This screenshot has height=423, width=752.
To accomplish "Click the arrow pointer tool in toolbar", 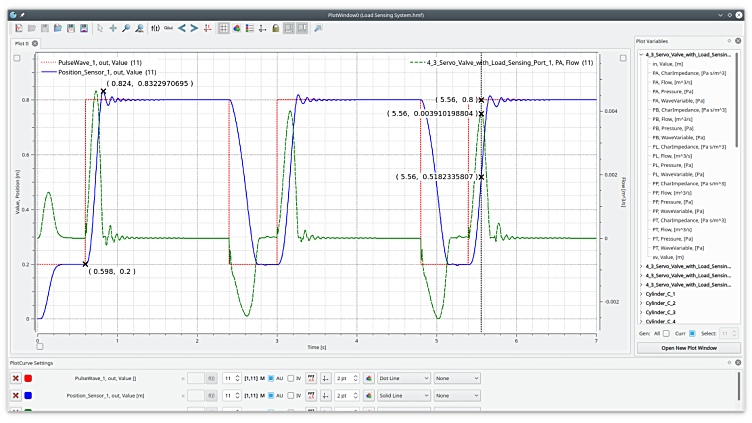I will (x=99, y=28).
